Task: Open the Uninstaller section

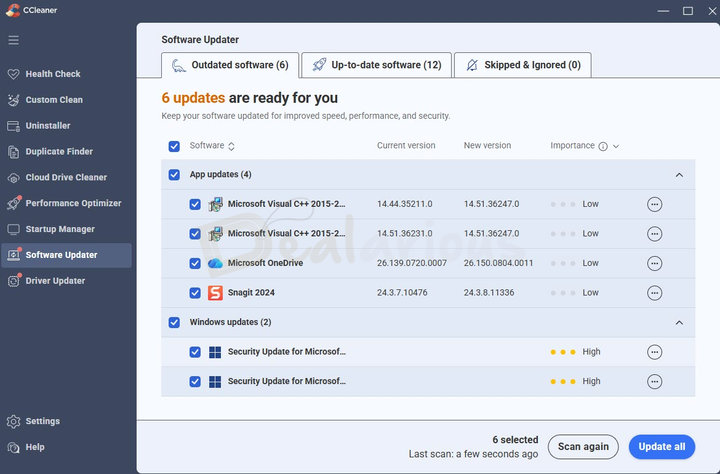Action: [x=67, y=126]
